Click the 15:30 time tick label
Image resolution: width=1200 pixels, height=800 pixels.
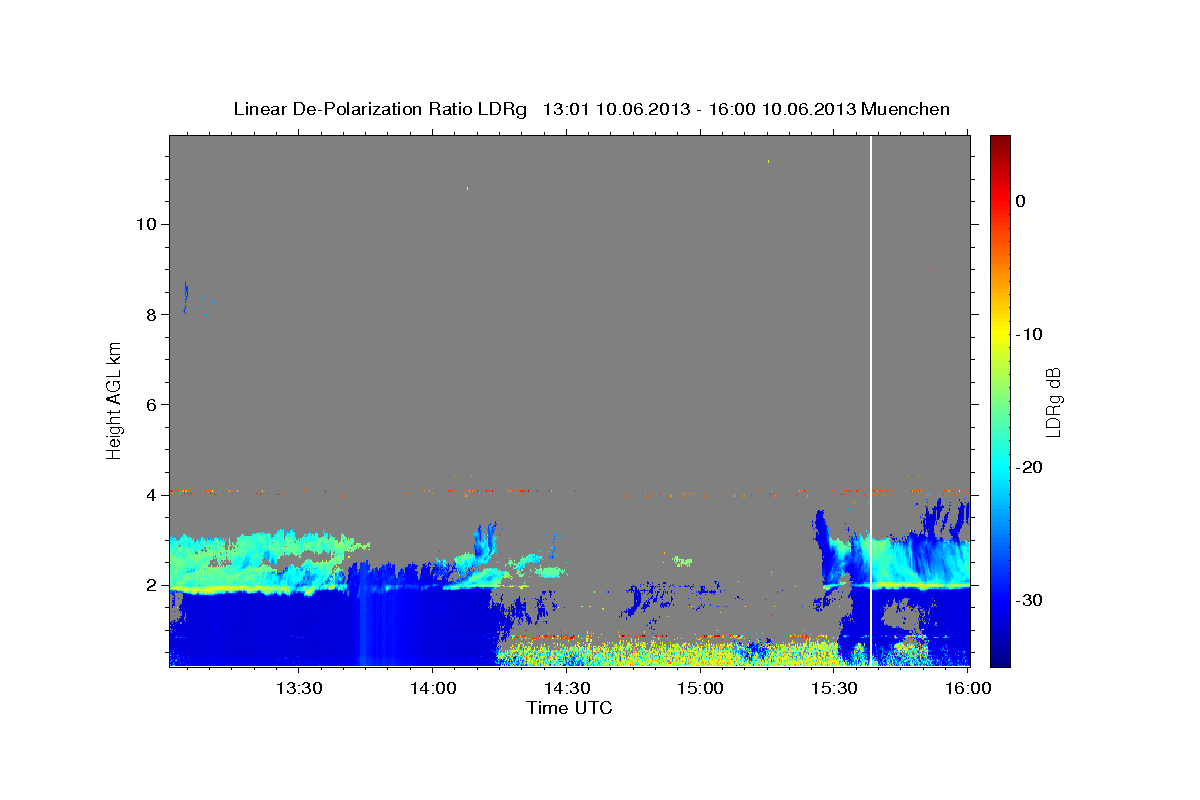click(834, 689)
